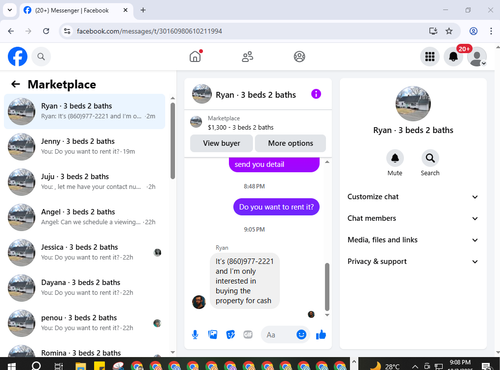
Task: Choose a sticker using the sticker icon
Action: point(230,334)
